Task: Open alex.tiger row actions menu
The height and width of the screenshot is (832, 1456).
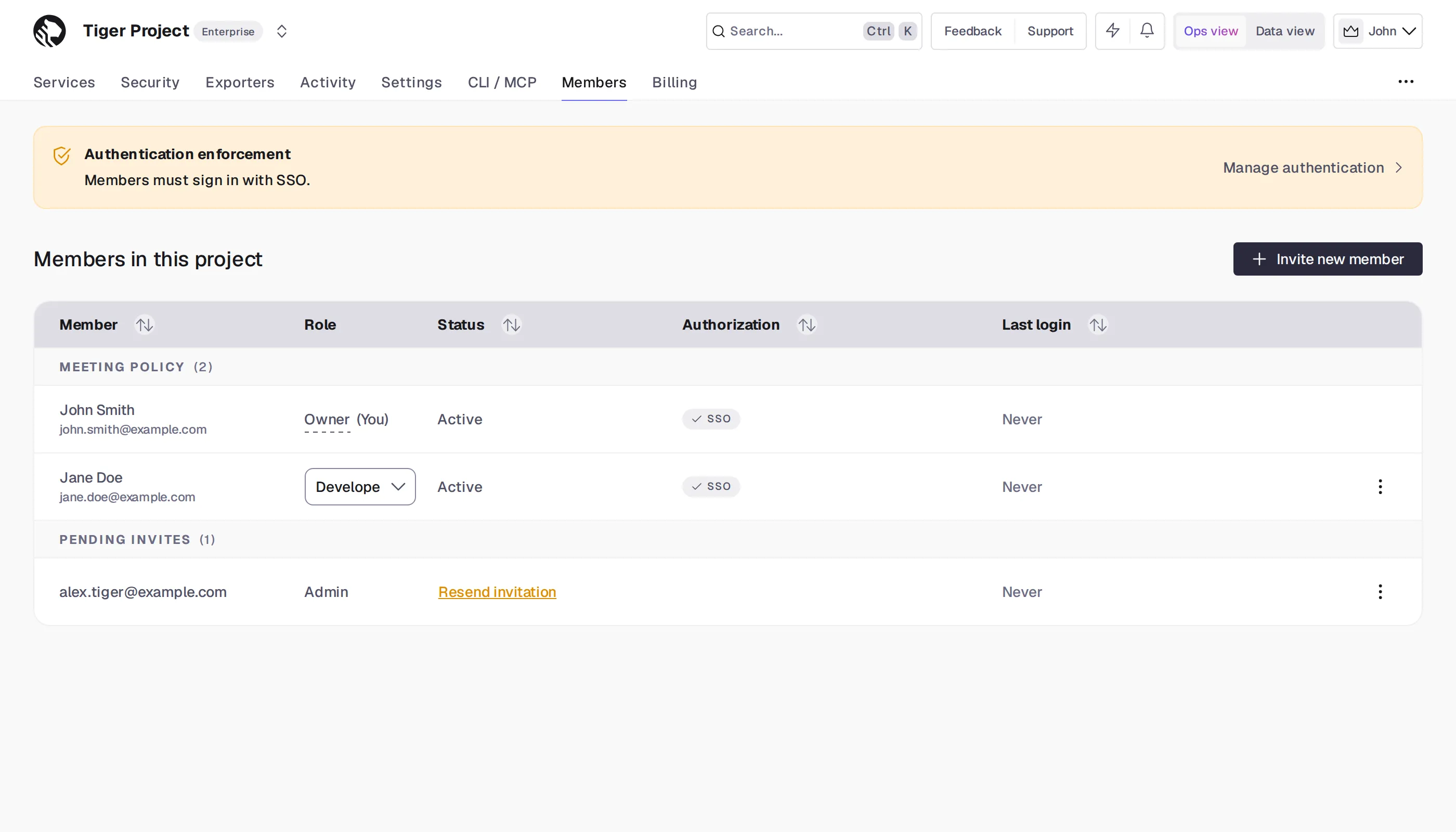Action: [x=1380, y=592]
